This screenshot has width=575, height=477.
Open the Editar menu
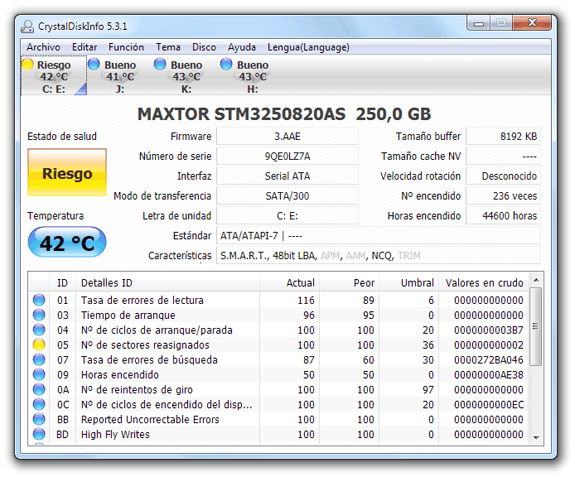(x=84, y=47)
